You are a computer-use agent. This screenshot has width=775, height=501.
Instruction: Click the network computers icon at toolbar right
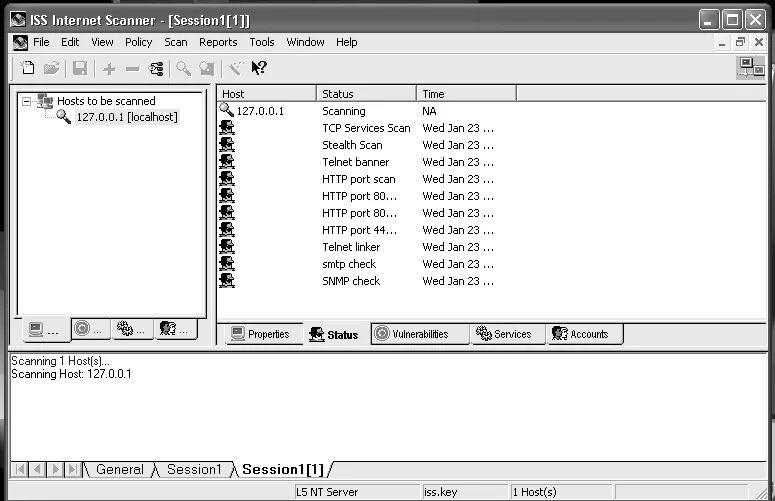pos(751,68)
